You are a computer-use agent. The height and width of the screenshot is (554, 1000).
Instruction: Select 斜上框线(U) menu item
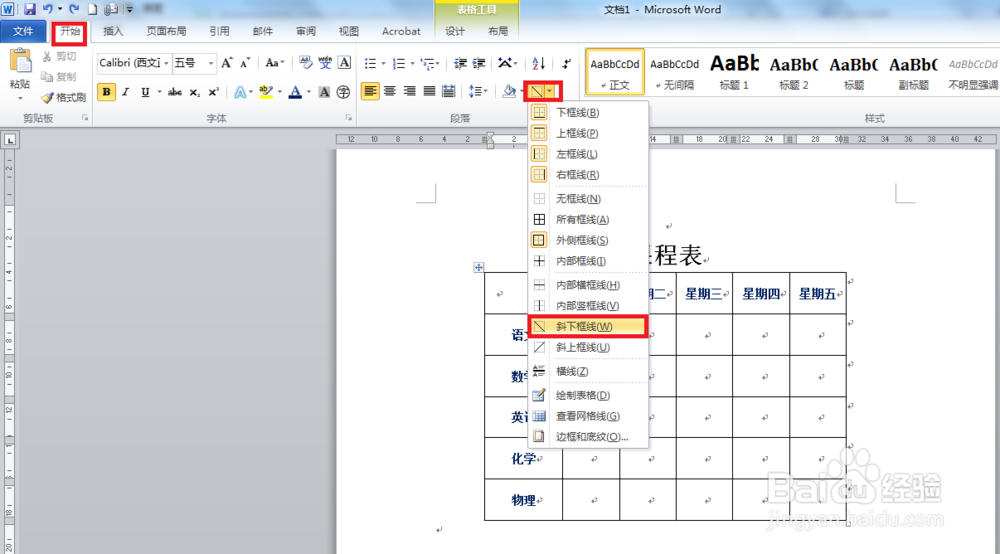click(587, 347)
